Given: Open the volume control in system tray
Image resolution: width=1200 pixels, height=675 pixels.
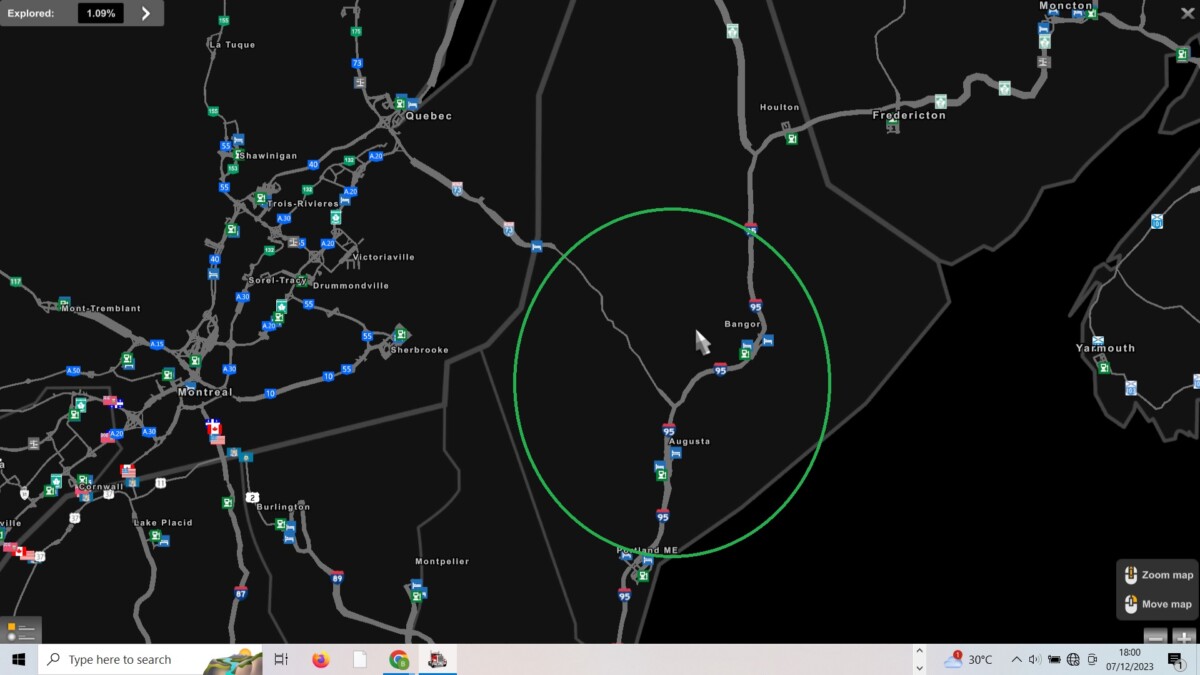Looking at the screenshot, I should click(x=1034, y=659).
